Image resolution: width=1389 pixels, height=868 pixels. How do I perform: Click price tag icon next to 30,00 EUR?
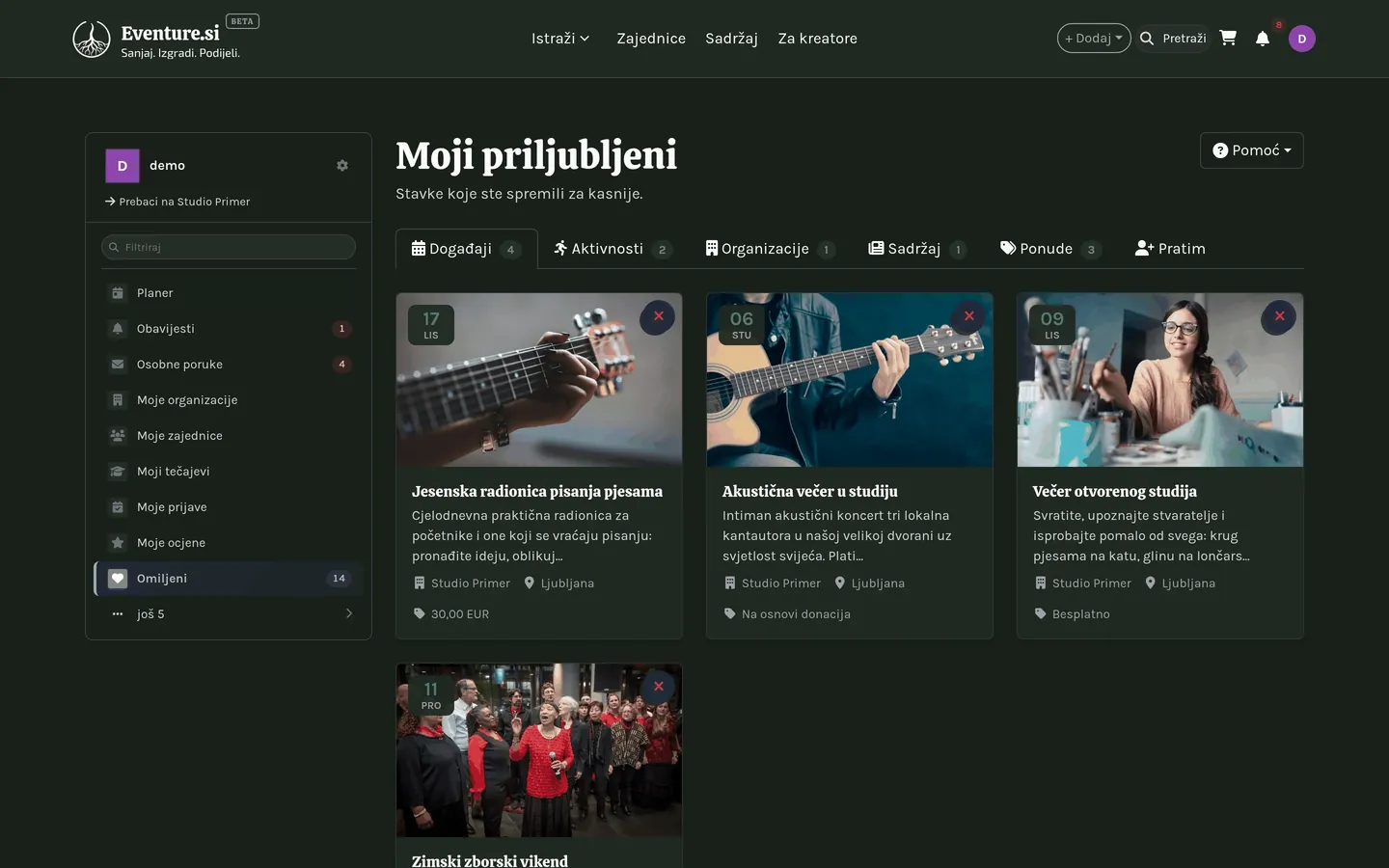click(x=420, y=613)
